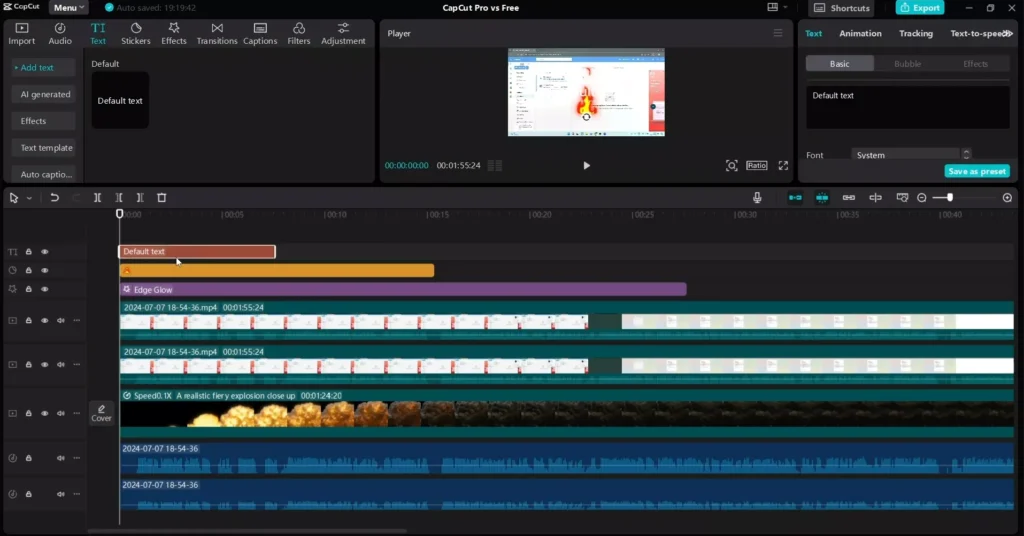
Task: Play the video preview
Action: tap(586, 165)
